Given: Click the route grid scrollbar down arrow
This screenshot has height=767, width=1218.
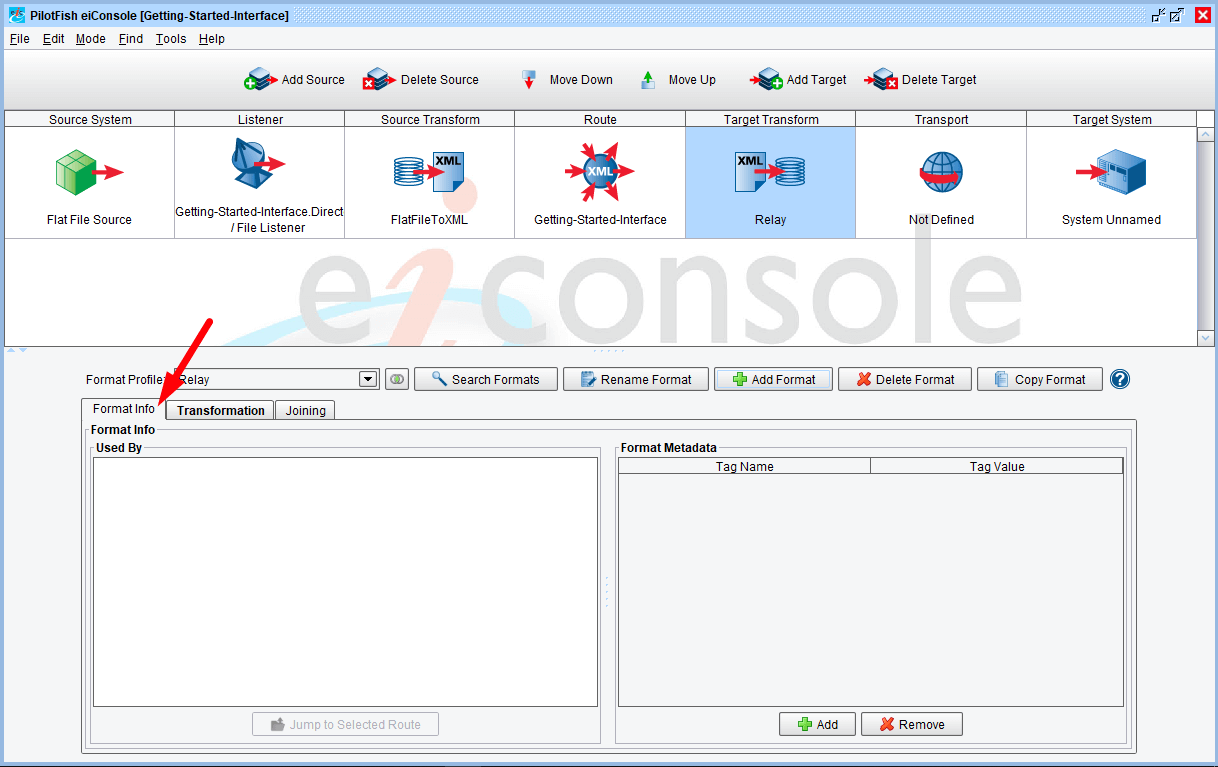Looking at the screenshot, I should tap(1206, 338).
